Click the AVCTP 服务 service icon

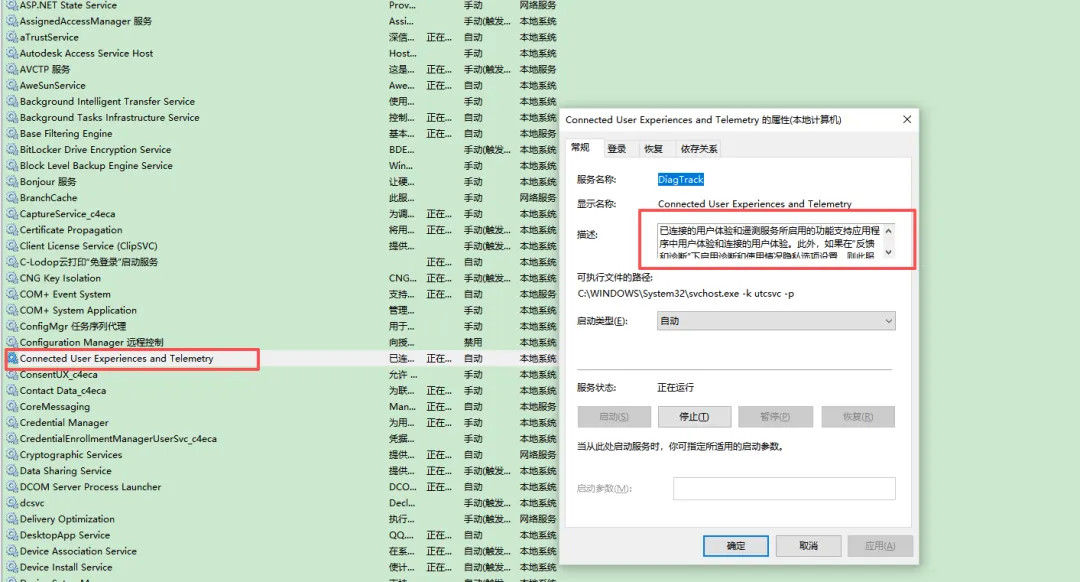coord(12,69)
